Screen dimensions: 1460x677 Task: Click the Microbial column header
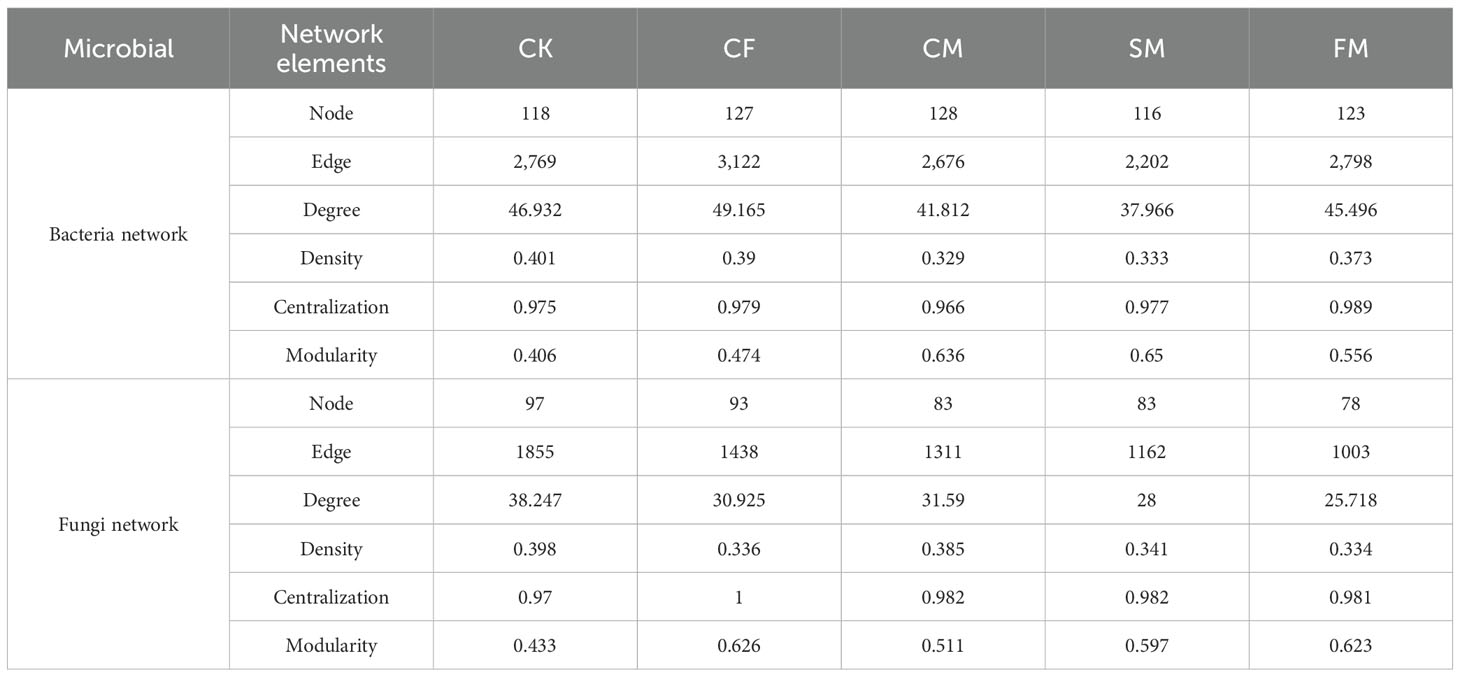[x=119, y=49]
